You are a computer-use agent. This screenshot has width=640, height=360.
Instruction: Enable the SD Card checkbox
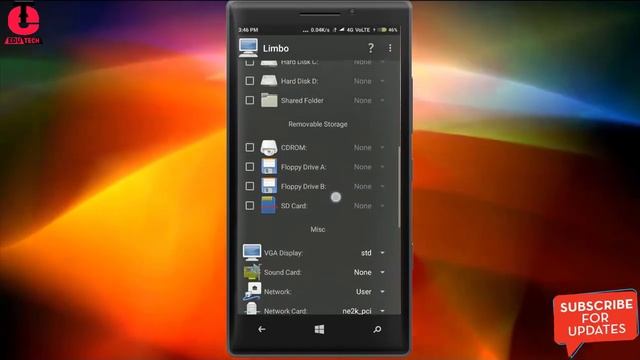pos(249,205)
